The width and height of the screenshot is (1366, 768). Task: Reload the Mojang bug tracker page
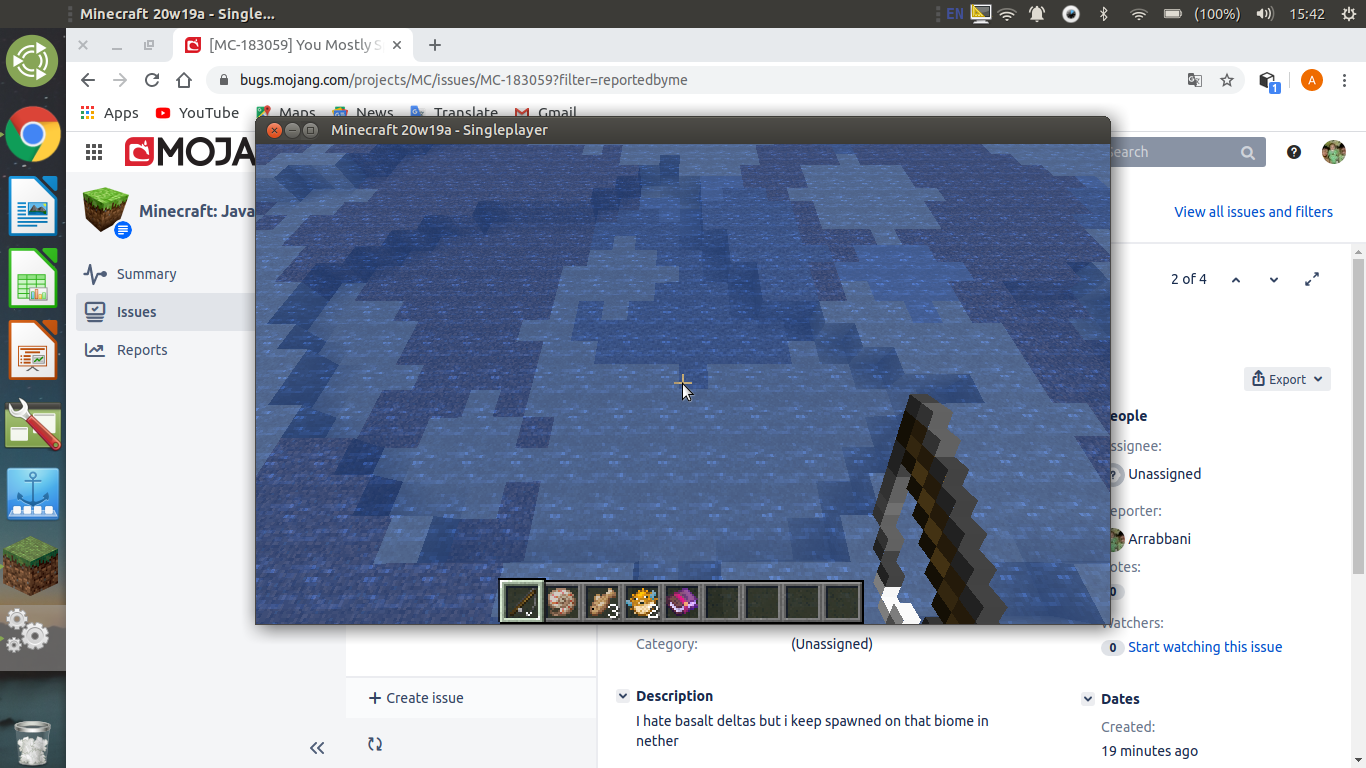[152, 80]
